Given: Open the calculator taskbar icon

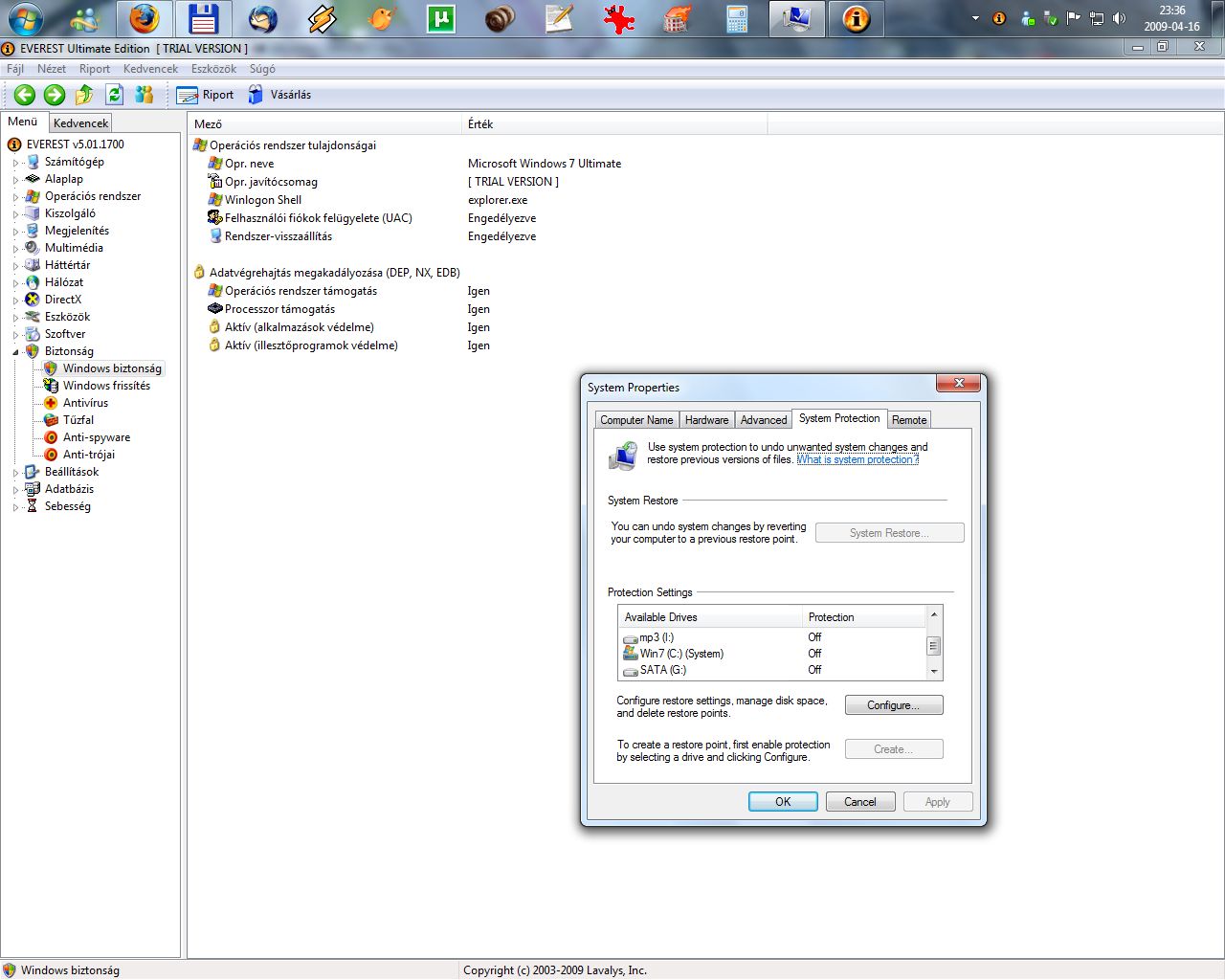Looking at the screenshot, I should [737, 19].
